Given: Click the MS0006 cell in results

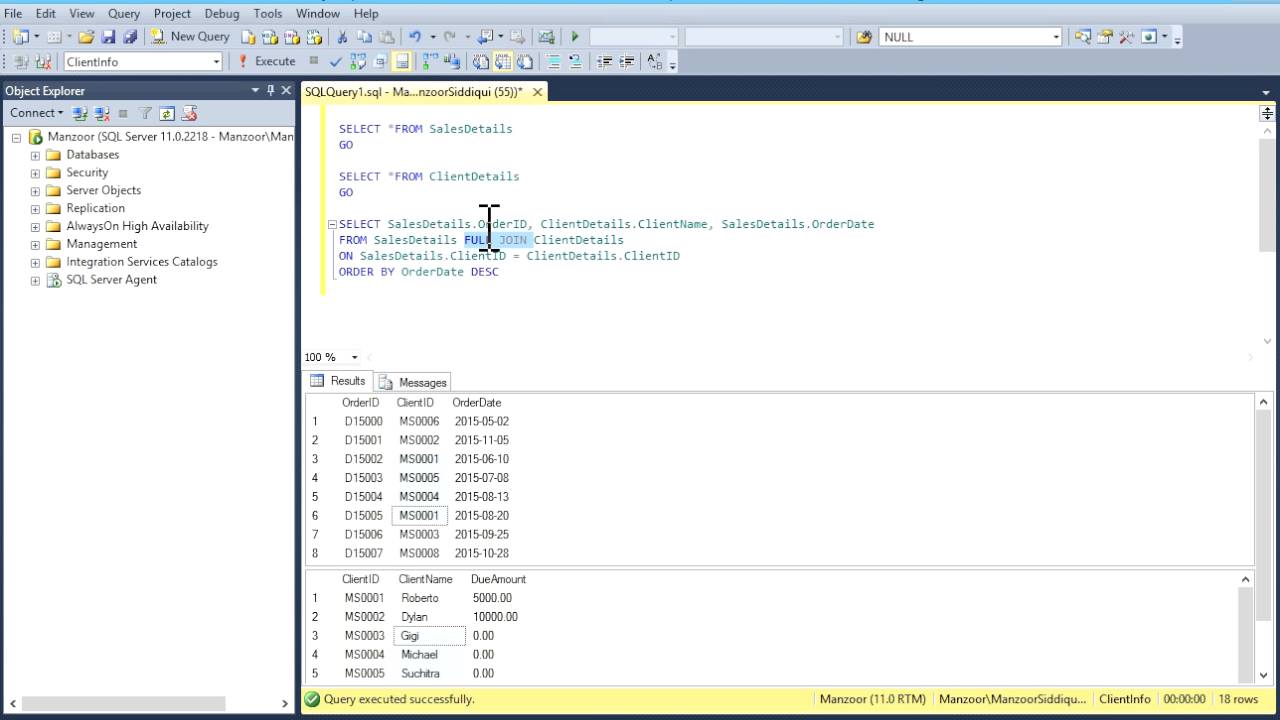Looking at the screenshot, I should coord(419,422).
